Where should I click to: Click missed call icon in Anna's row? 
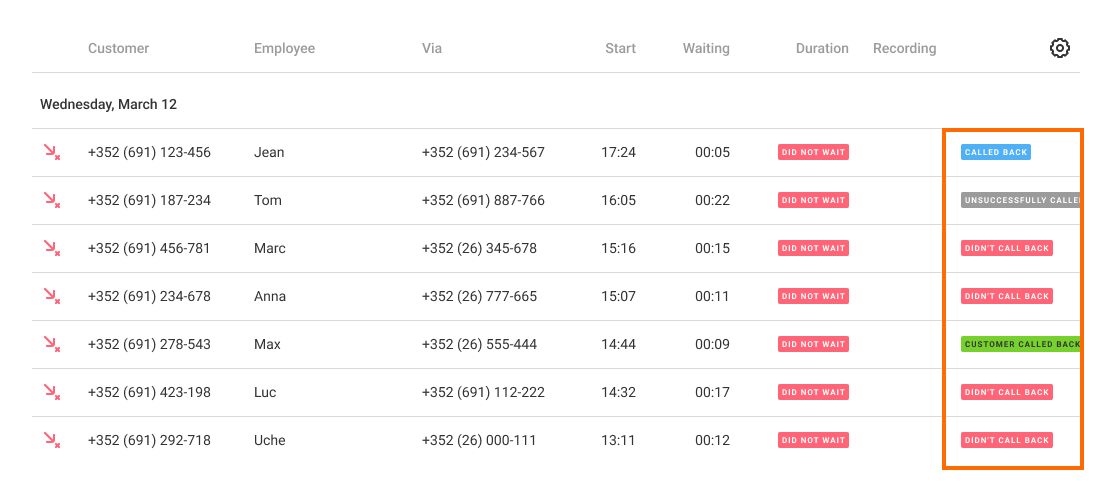click(x=51, y=296)
